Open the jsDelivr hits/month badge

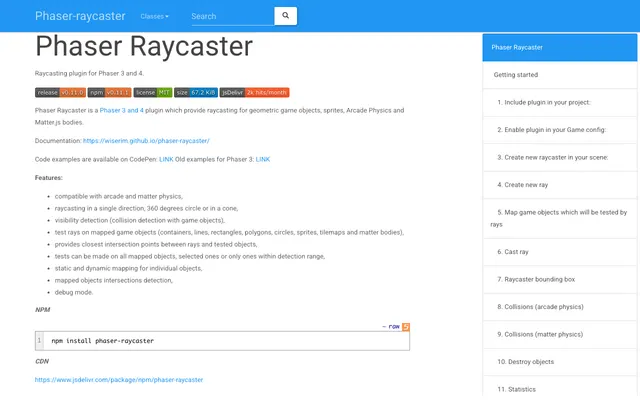254,93
